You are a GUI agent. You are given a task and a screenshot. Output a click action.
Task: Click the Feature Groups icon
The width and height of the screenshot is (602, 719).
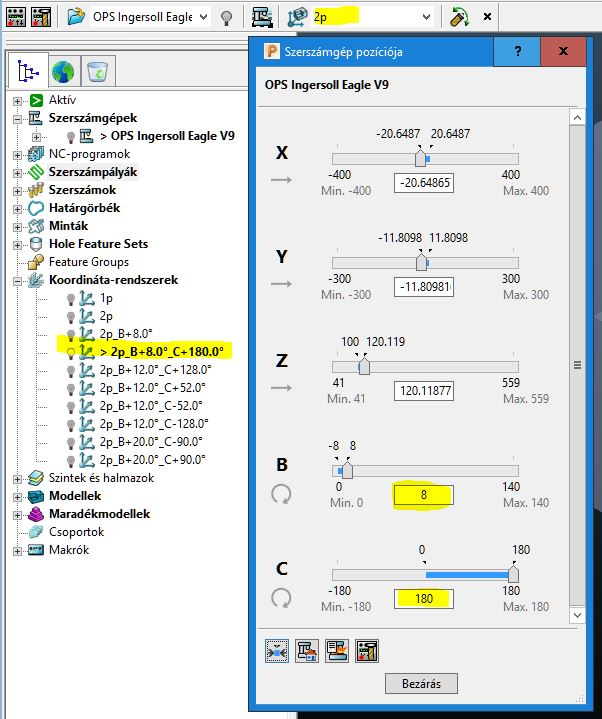[36, 262]
